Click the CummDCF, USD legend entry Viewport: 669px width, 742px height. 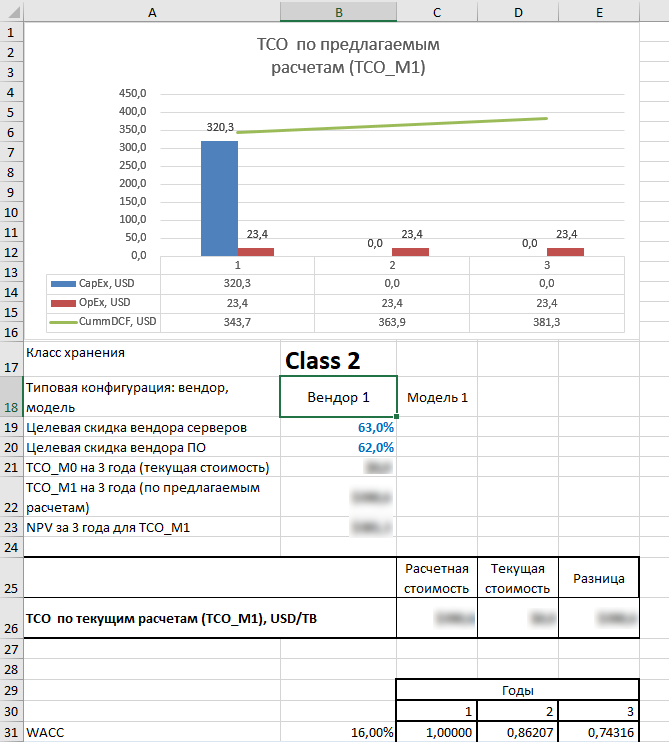[x=103, y=321]
